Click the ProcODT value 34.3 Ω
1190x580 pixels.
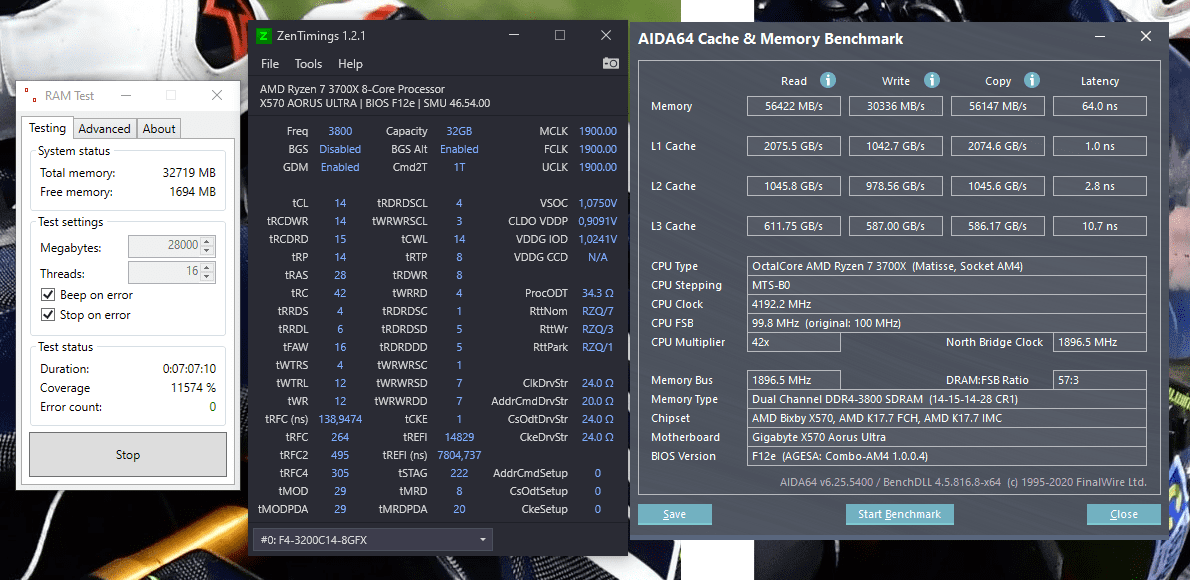(x=599, y=293)
